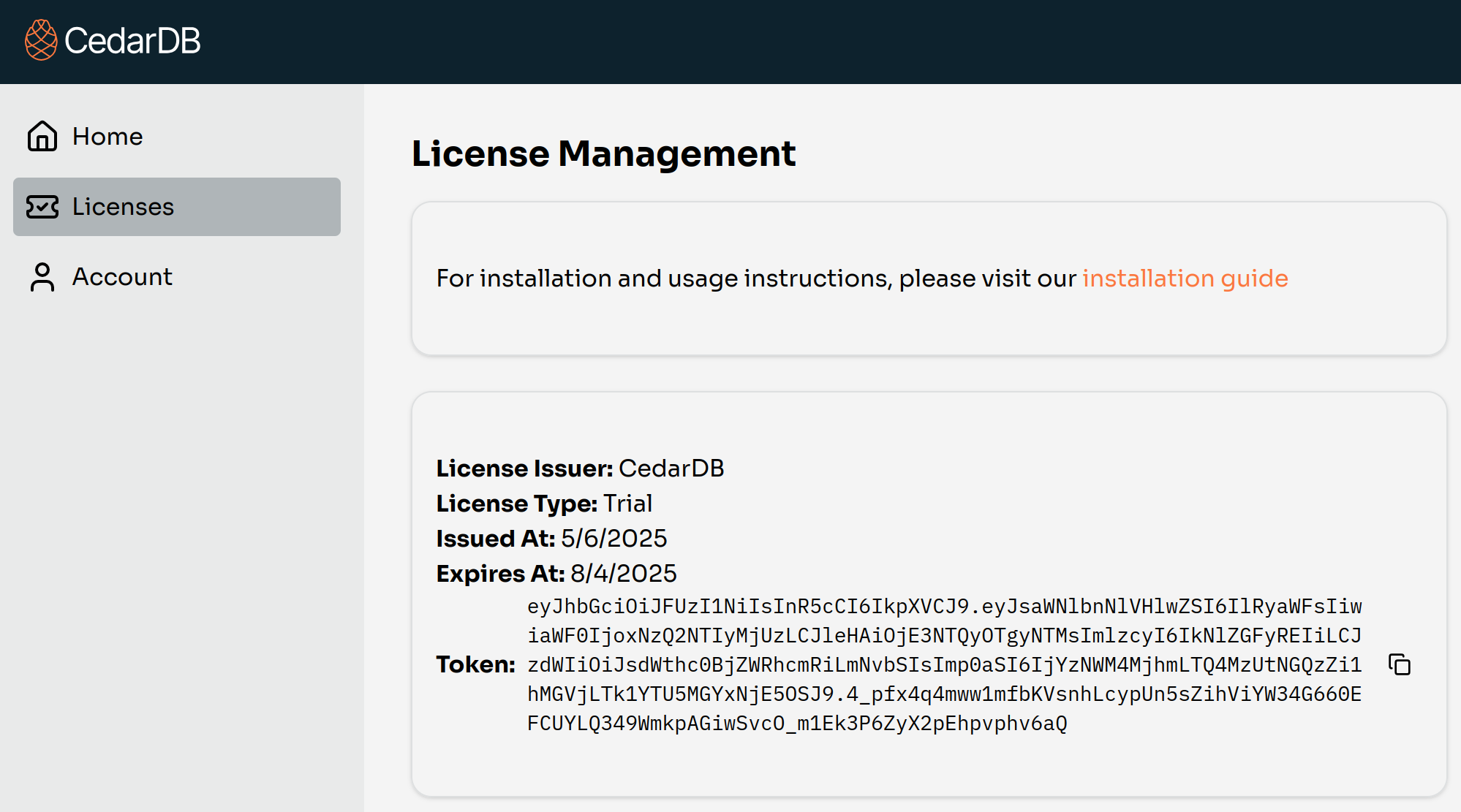Click the checkmark ticket icon in the sidebar

[x=42, y=207]
